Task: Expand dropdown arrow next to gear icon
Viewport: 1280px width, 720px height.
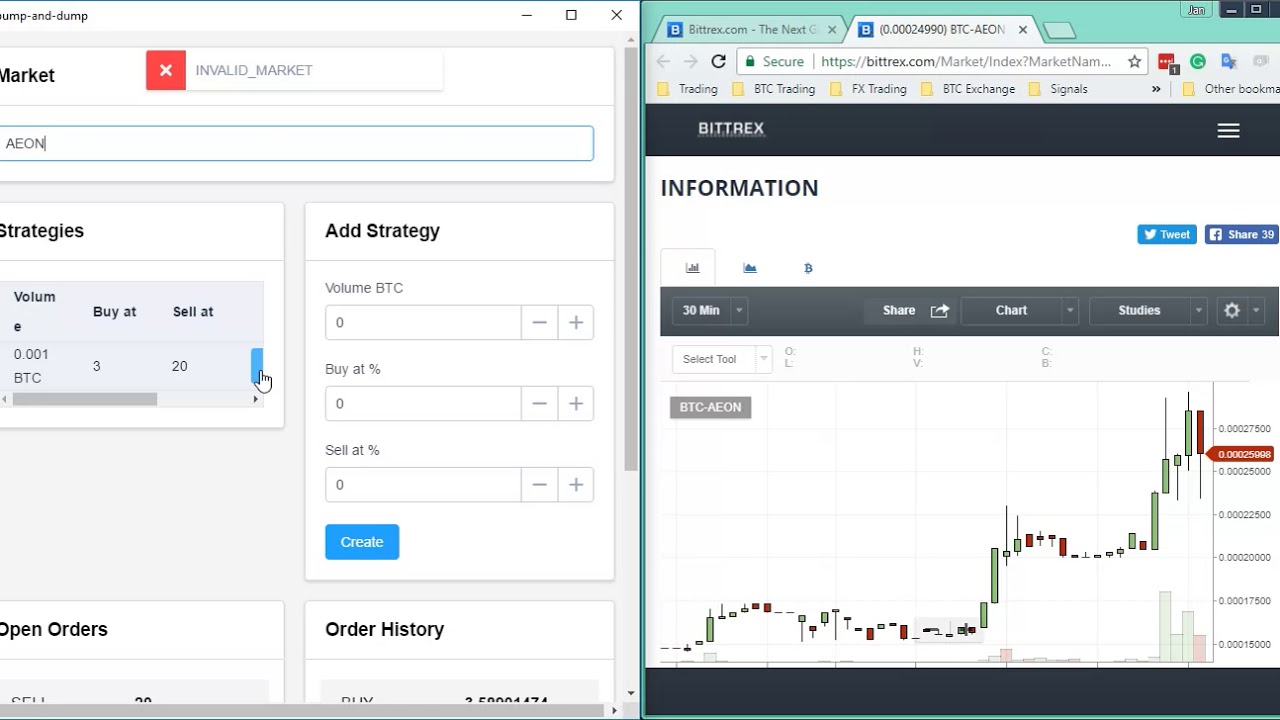Action: (1257, 311)
